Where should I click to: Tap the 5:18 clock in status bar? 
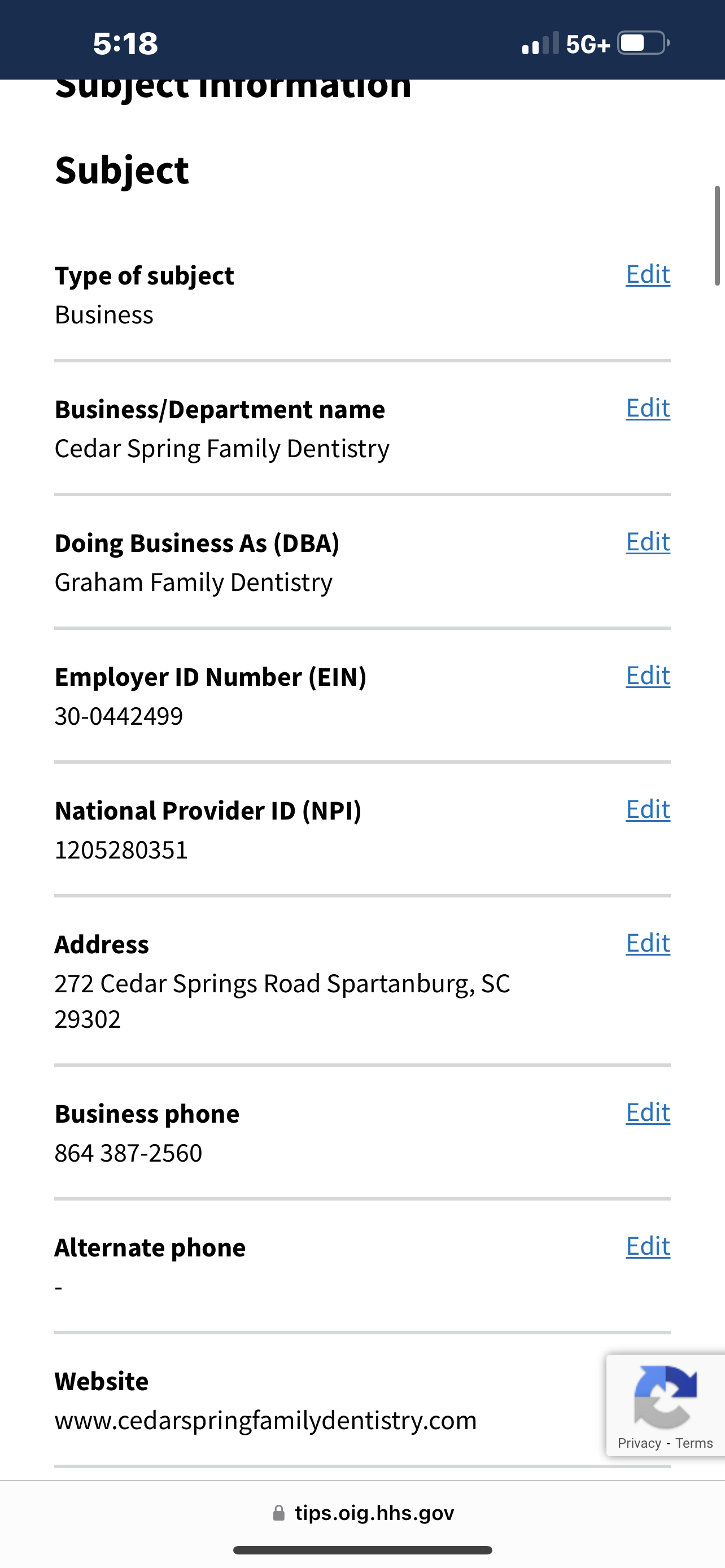(125, 44)
